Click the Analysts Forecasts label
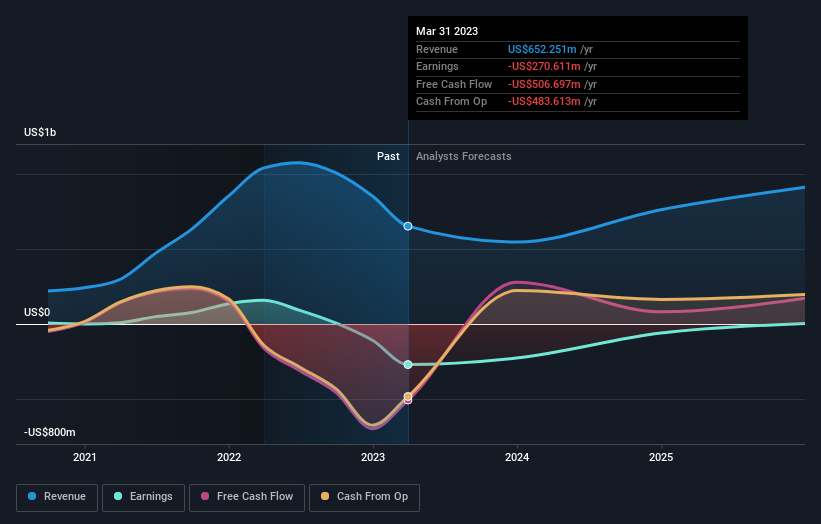 point(463,156)
